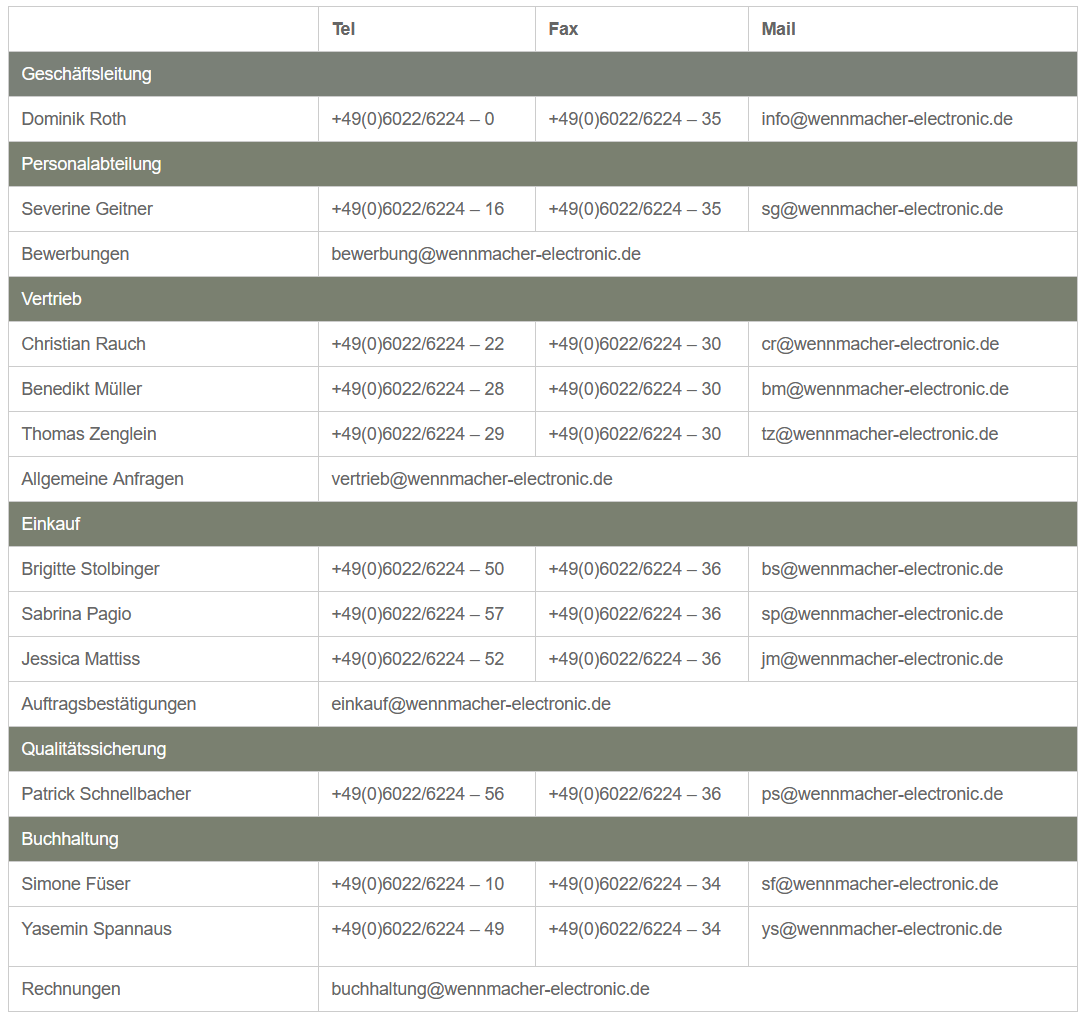Open the buchhaltung@wennmacher-electronic.de address

pyautogui.click(x=490, y=989)
